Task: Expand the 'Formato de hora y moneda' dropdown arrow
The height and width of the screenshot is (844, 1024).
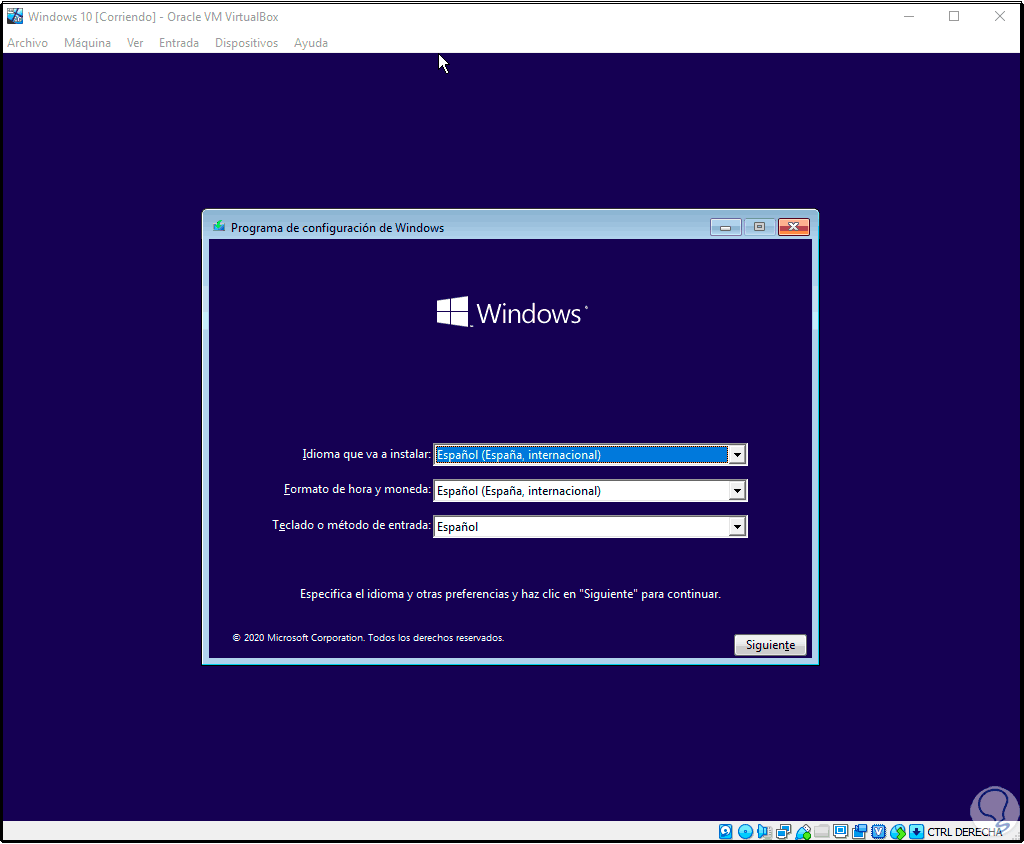Action: tap(737, 491)
